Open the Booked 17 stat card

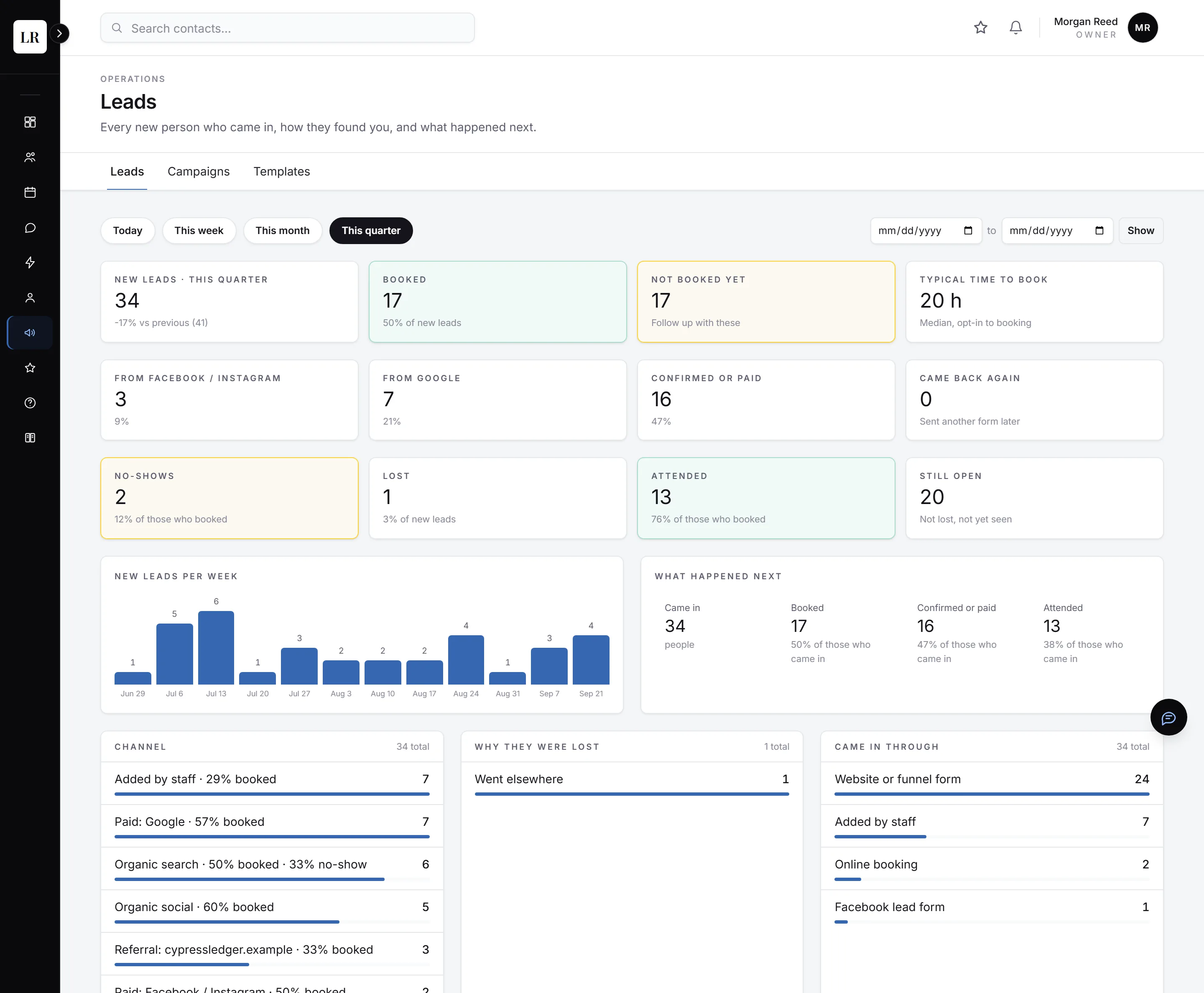point(497,301)
